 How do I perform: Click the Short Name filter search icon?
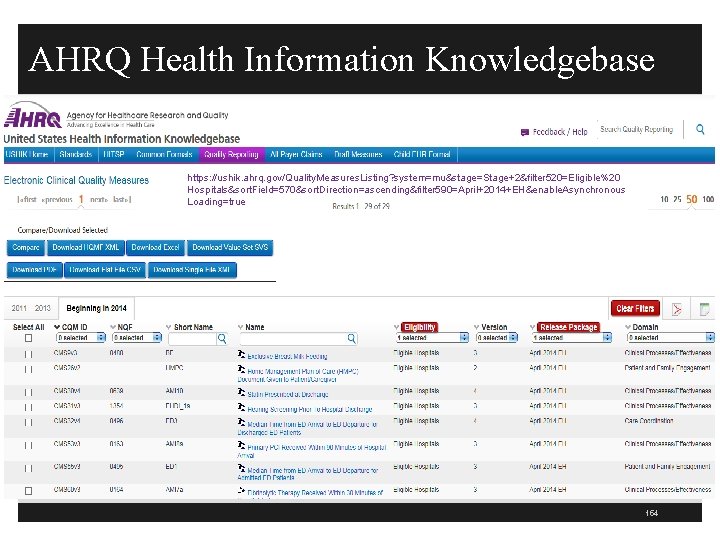click(222, 338)
